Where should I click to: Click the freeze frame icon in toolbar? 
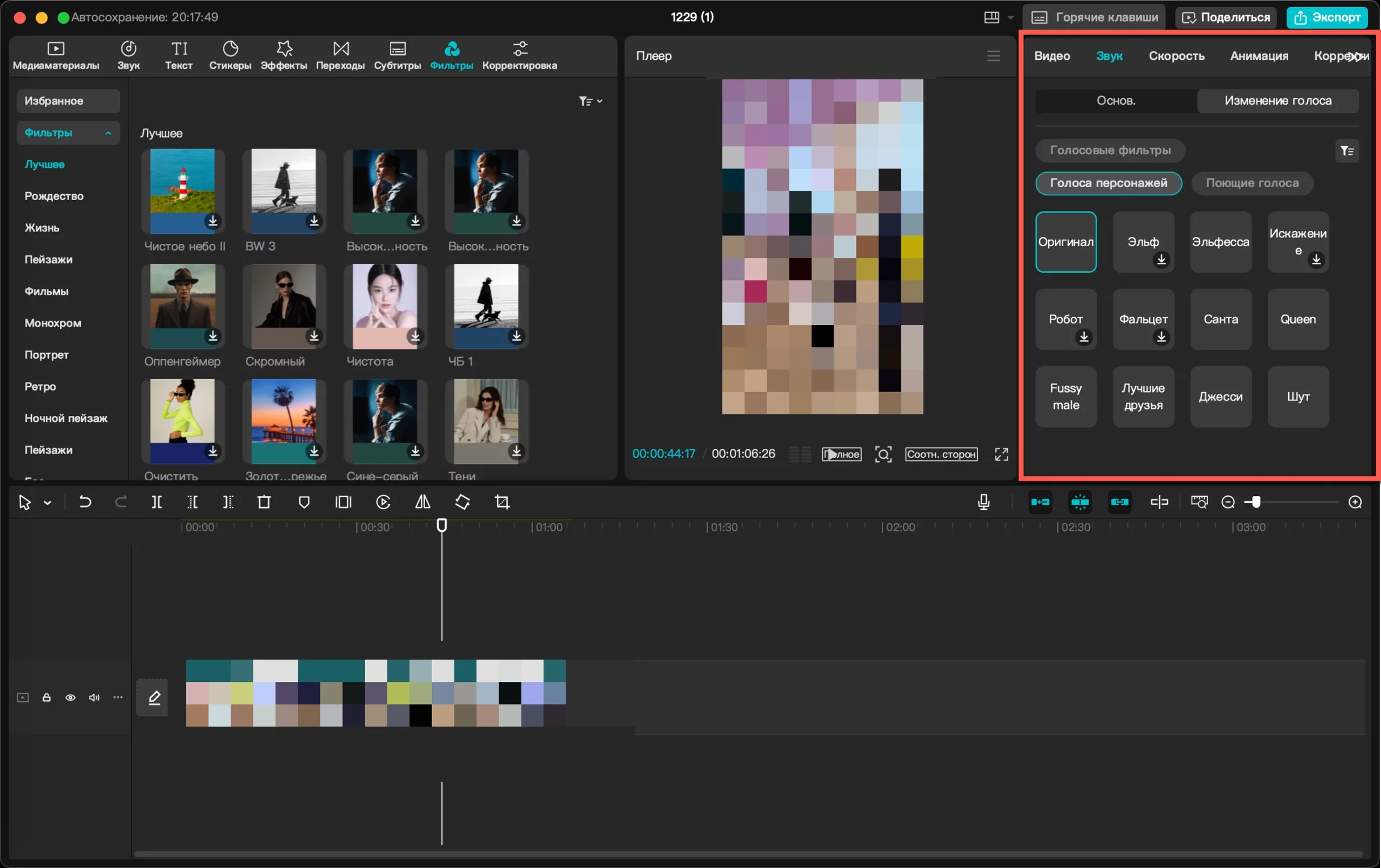coord(344,502)
